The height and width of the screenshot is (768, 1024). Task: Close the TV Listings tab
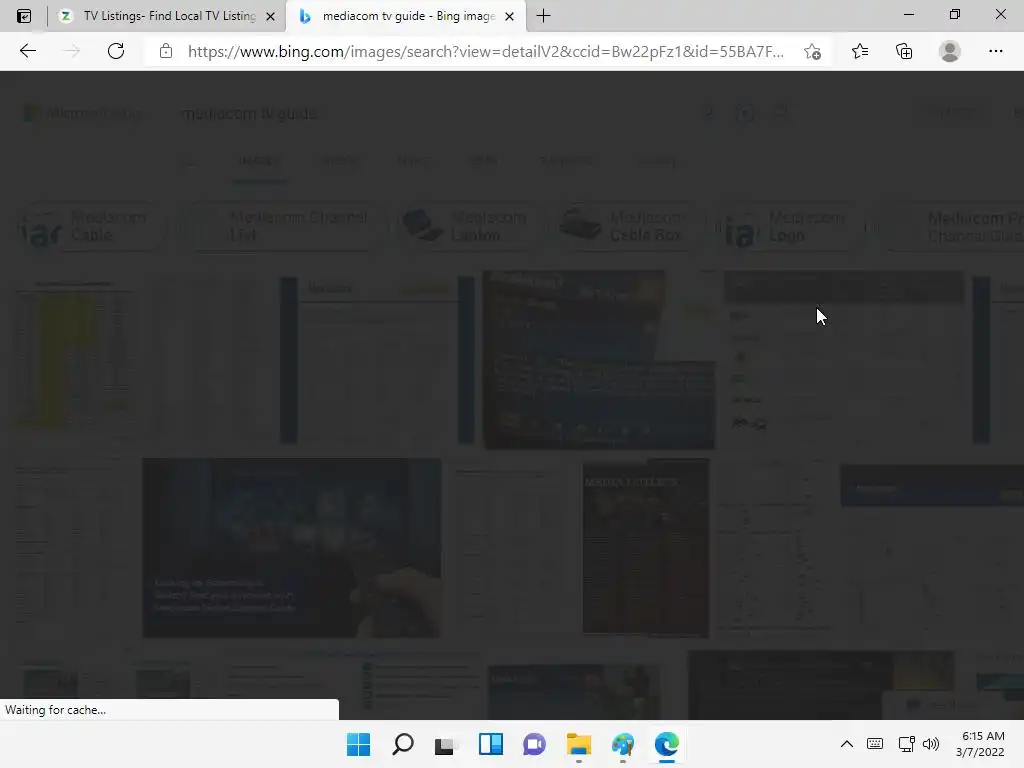point(270,16)
